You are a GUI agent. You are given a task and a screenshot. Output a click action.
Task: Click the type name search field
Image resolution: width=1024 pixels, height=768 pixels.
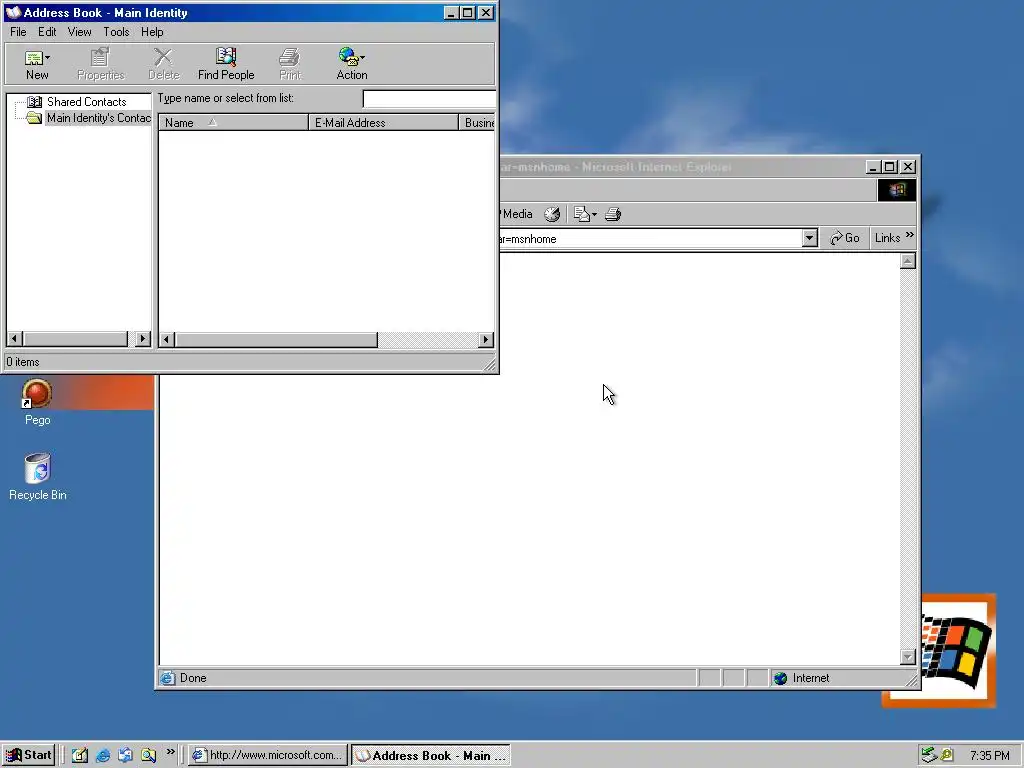429,99
